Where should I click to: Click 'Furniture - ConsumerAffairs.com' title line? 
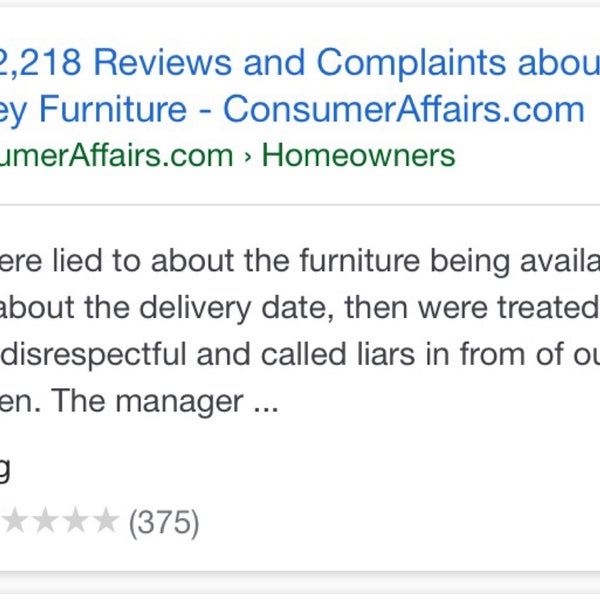click(x=292, y=110)
